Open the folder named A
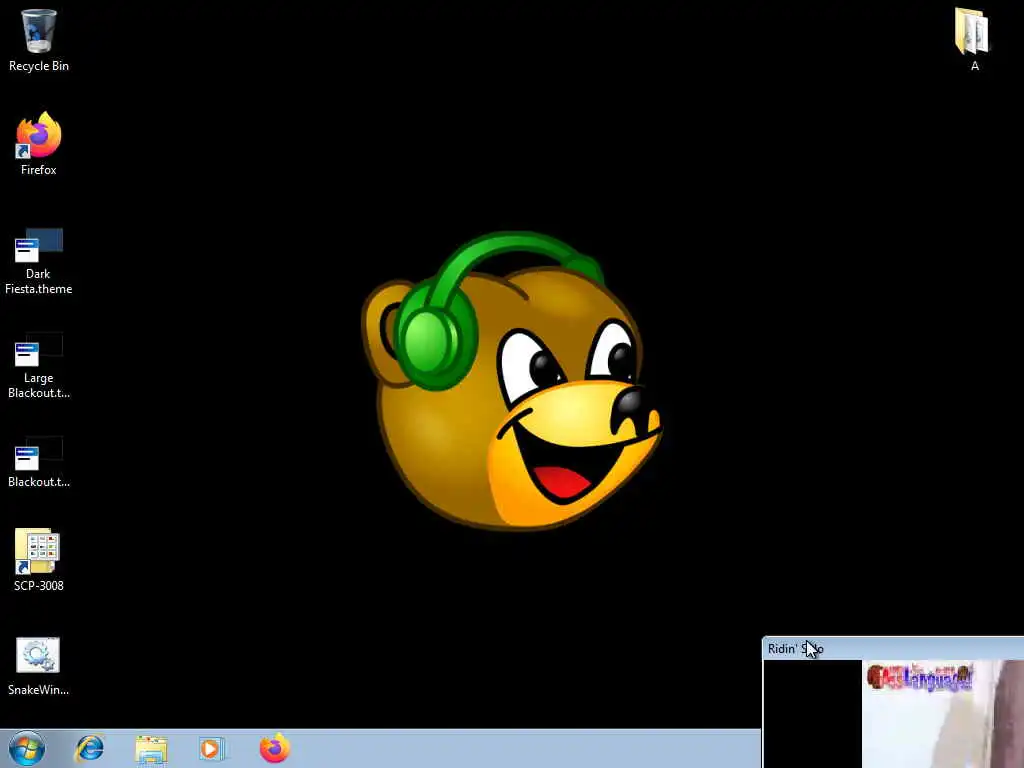1024x768 pixels. [x=972, y=31]
